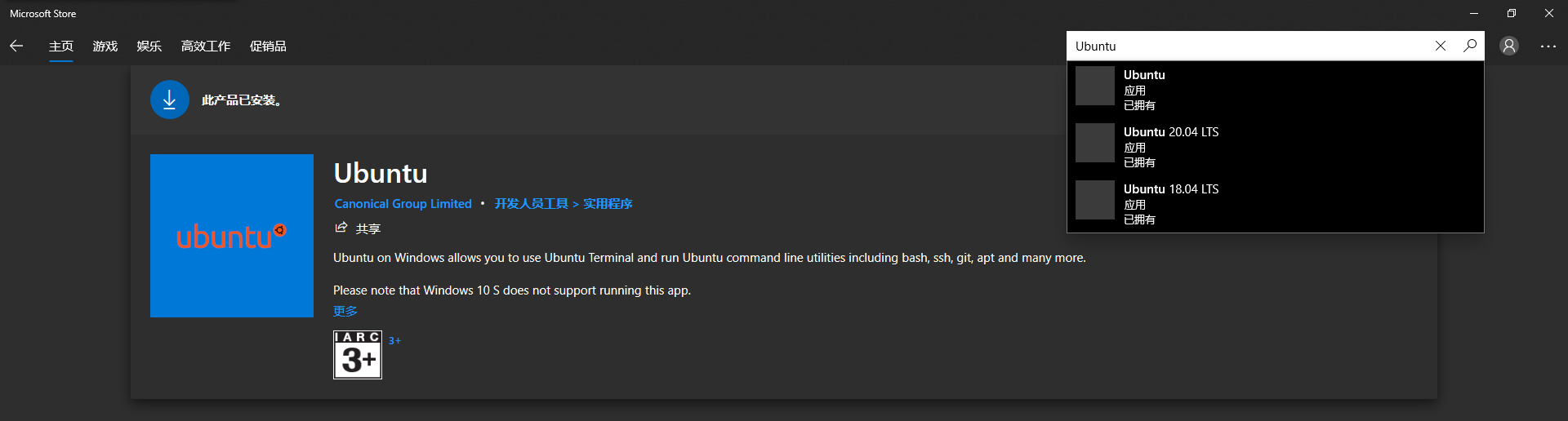Open the three-dot more options menu

point(1548,47)
